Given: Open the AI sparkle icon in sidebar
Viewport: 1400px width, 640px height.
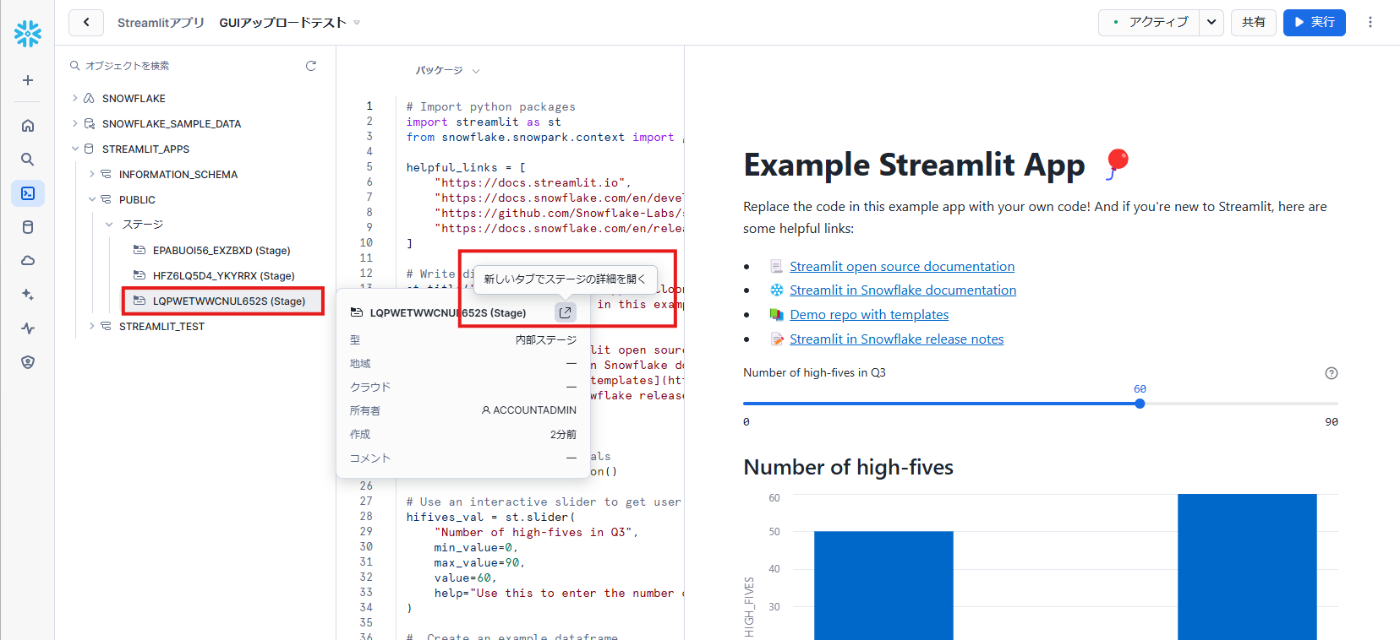Looking at the screenshot, I should [28, 294].
